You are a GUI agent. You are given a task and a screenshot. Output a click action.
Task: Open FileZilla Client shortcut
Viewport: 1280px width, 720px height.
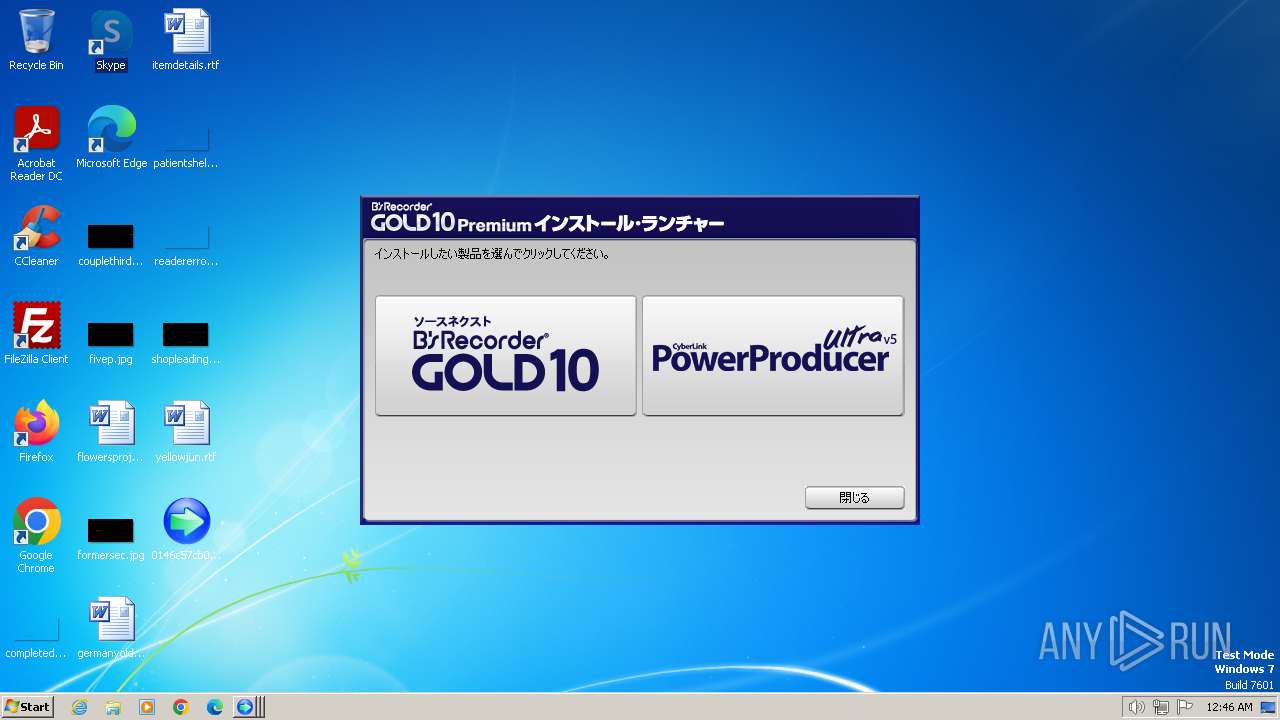(36, 333)
